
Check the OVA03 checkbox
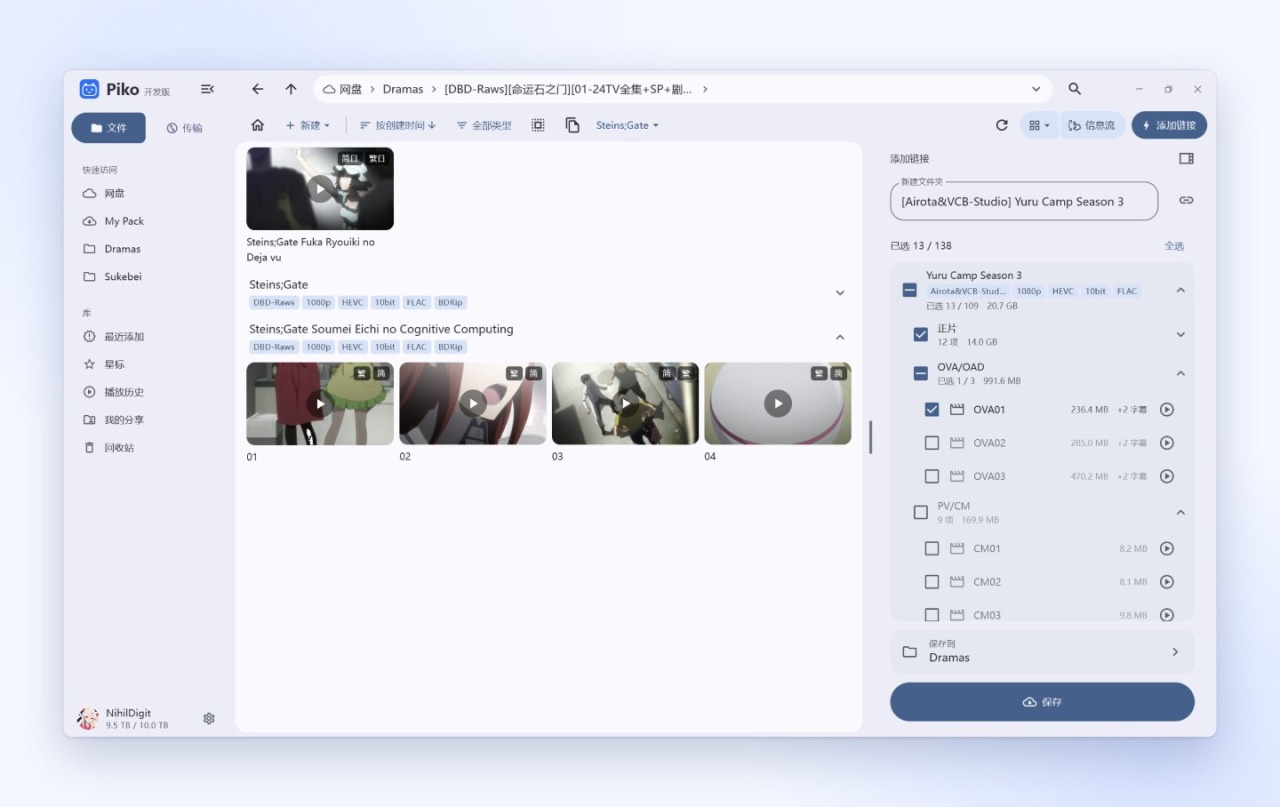point(932,476)
